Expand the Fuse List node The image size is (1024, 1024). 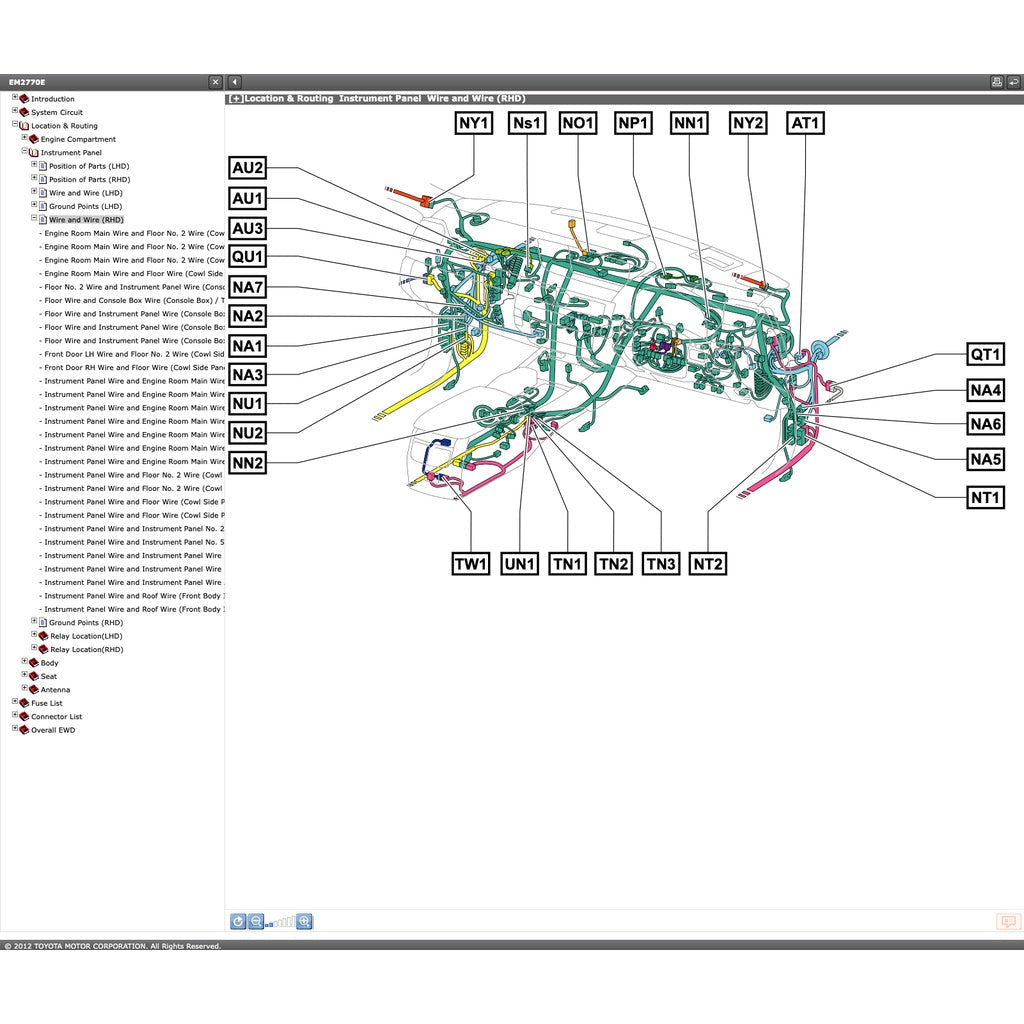pyautogui.click(x=15, y=702)
